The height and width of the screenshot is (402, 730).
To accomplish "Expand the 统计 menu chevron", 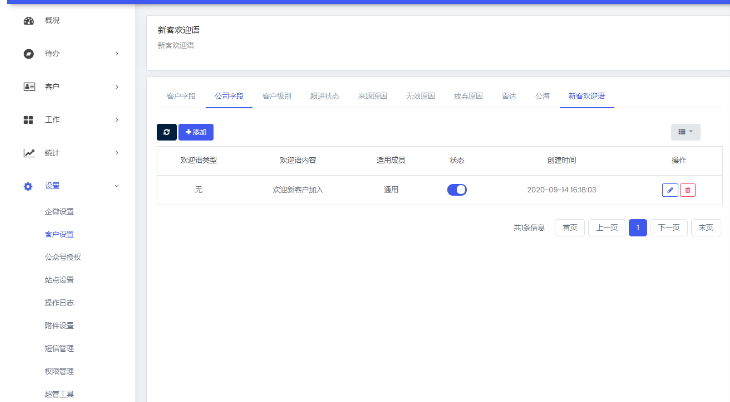I will (x=116, y=153).
